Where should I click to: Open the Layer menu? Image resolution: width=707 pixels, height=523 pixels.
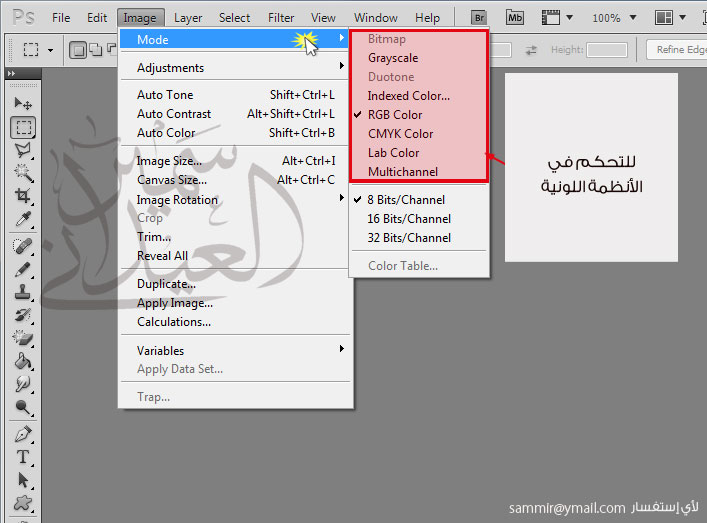pyautogui.click(x=188, y=18)
